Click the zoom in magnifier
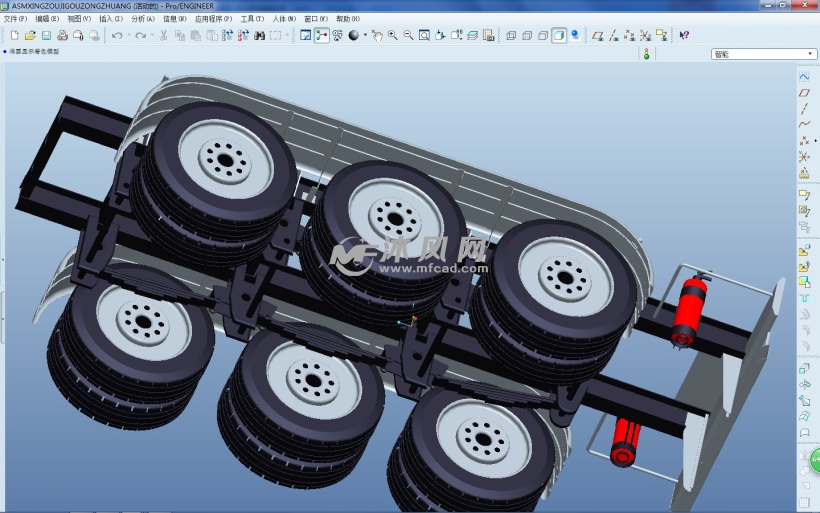This screenshot has height=513, width=820. (x=392, y=35)
